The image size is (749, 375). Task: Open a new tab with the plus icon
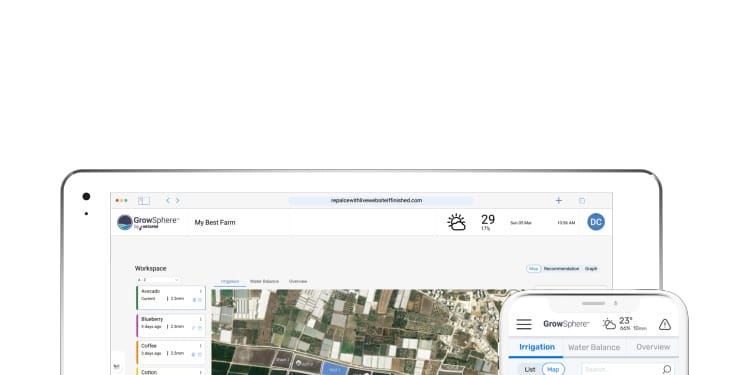[558, 201]
